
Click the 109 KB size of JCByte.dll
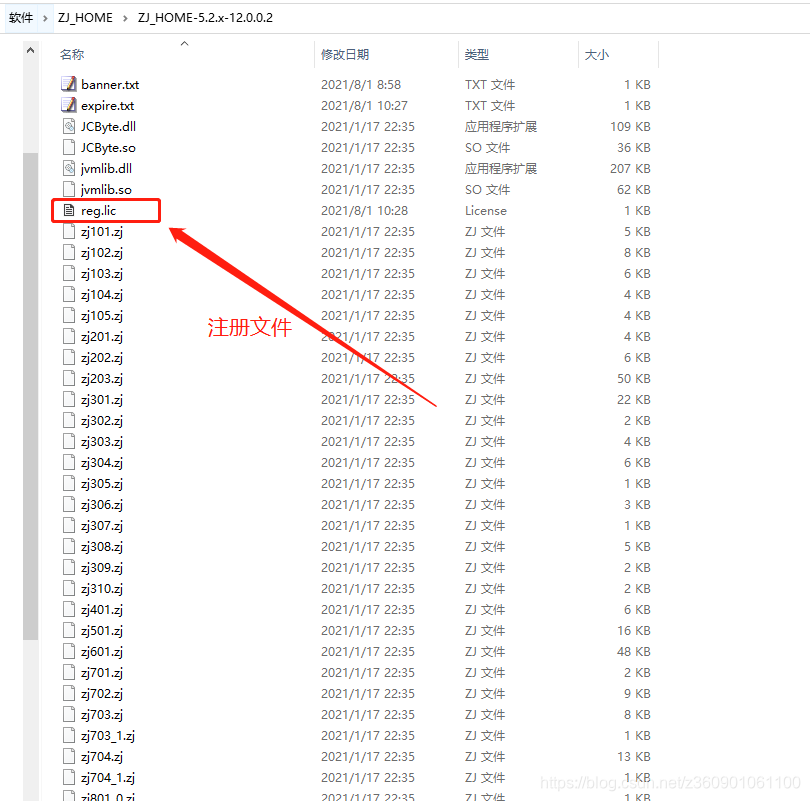[x=630, y=126]
